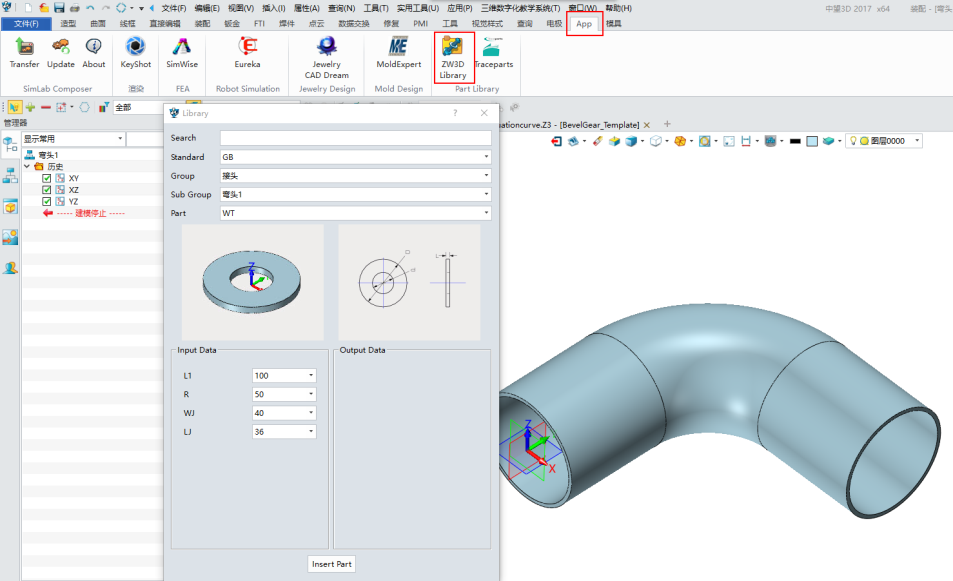This screenshot has height=581, width=953.
Task: Open the 文件(F) menu
Action: 26,23
